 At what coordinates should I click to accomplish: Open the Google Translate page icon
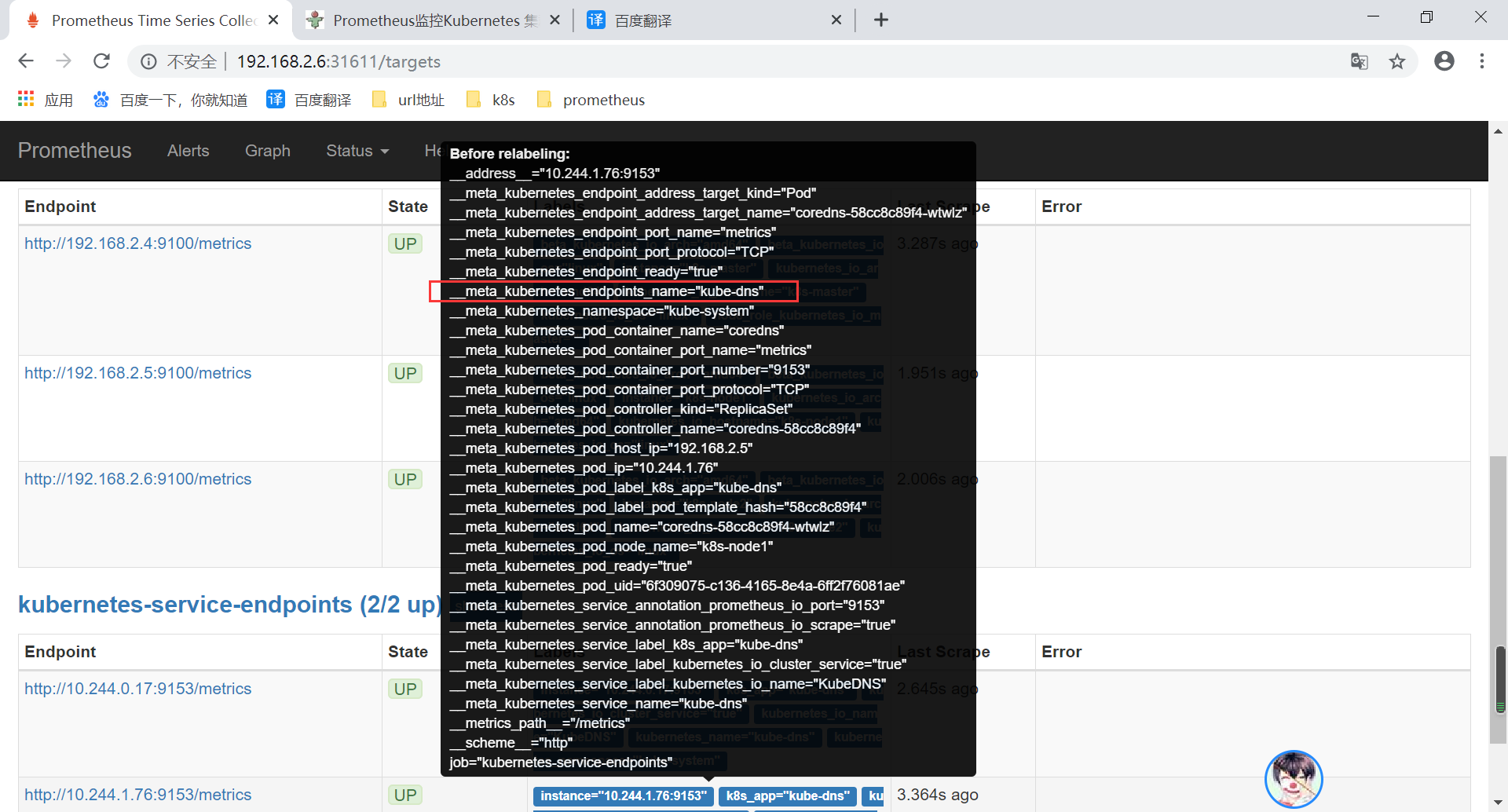(1359, 61)
